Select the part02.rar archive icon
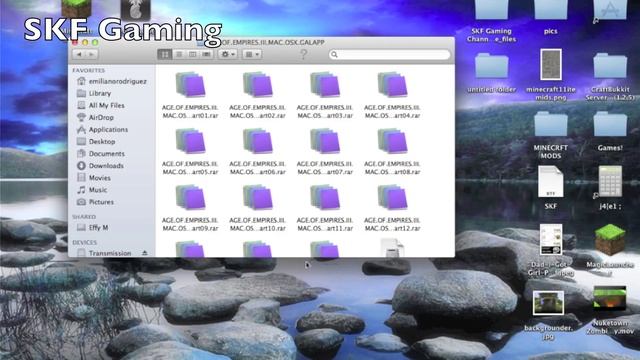This screenshot has width=640, height=360. tap(258, 84)
